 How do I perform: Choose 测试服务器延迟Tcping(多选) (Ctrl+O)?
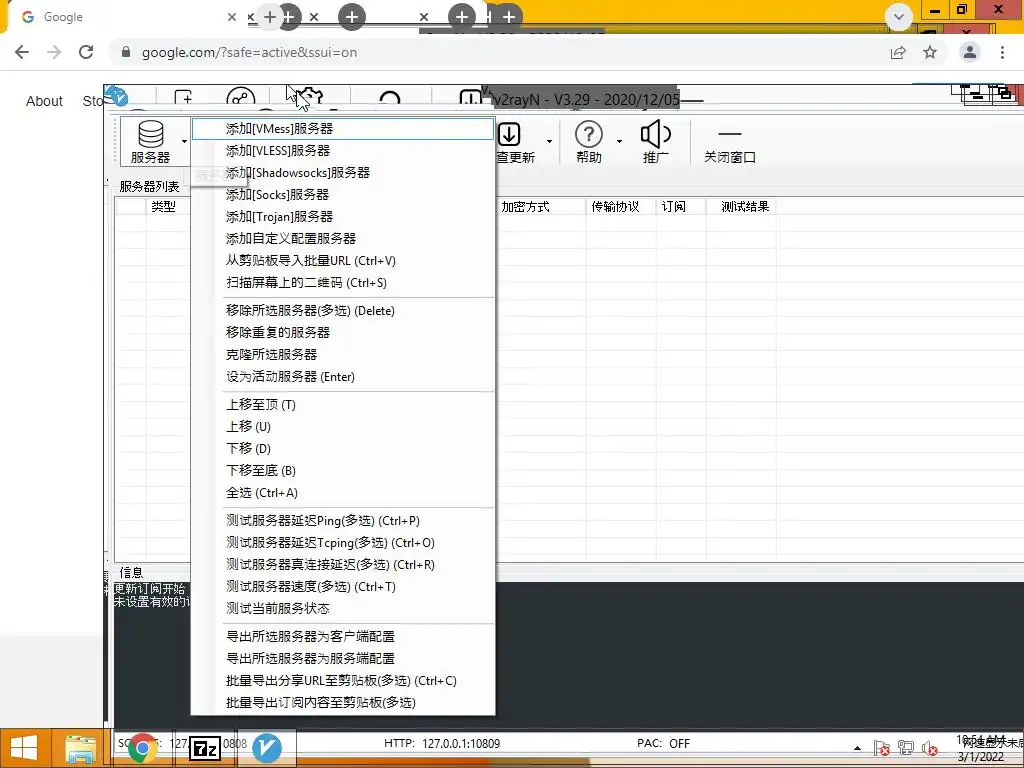[x=343, y=543]
